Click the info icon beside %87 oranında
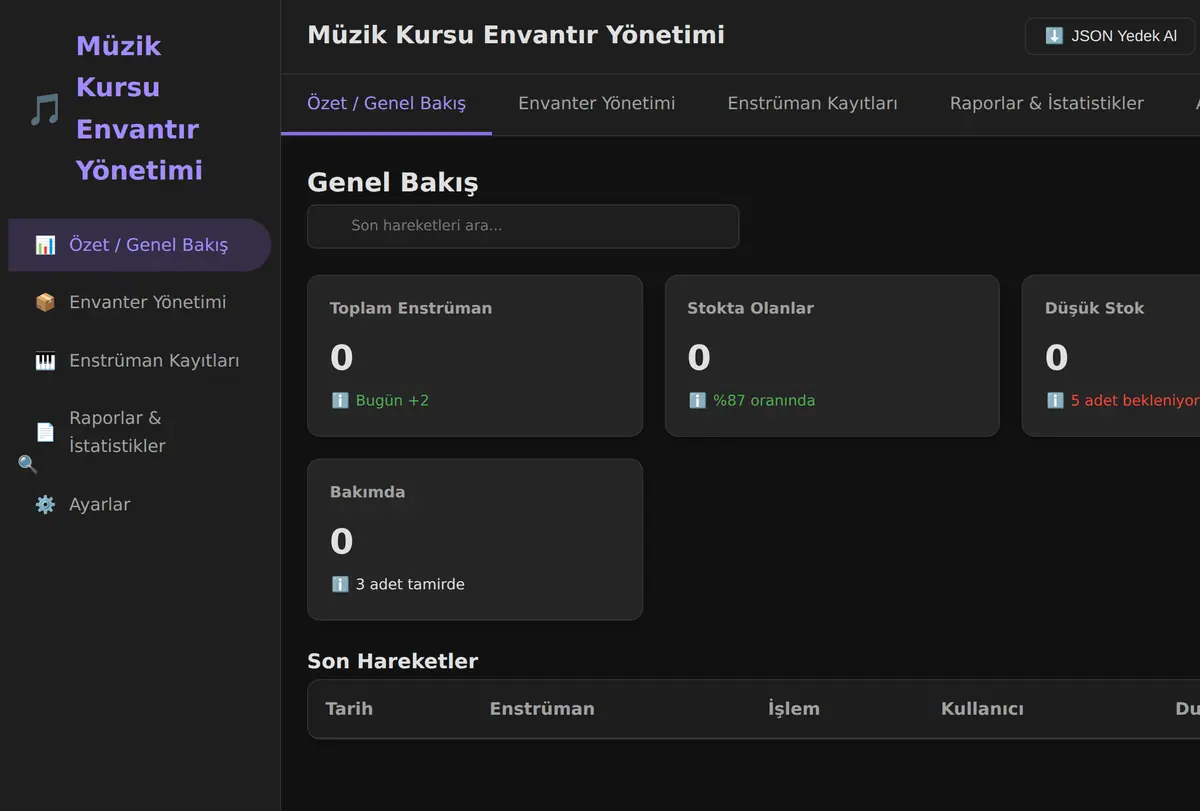This screenshot has height=811, width=1200. click(697, 401)
